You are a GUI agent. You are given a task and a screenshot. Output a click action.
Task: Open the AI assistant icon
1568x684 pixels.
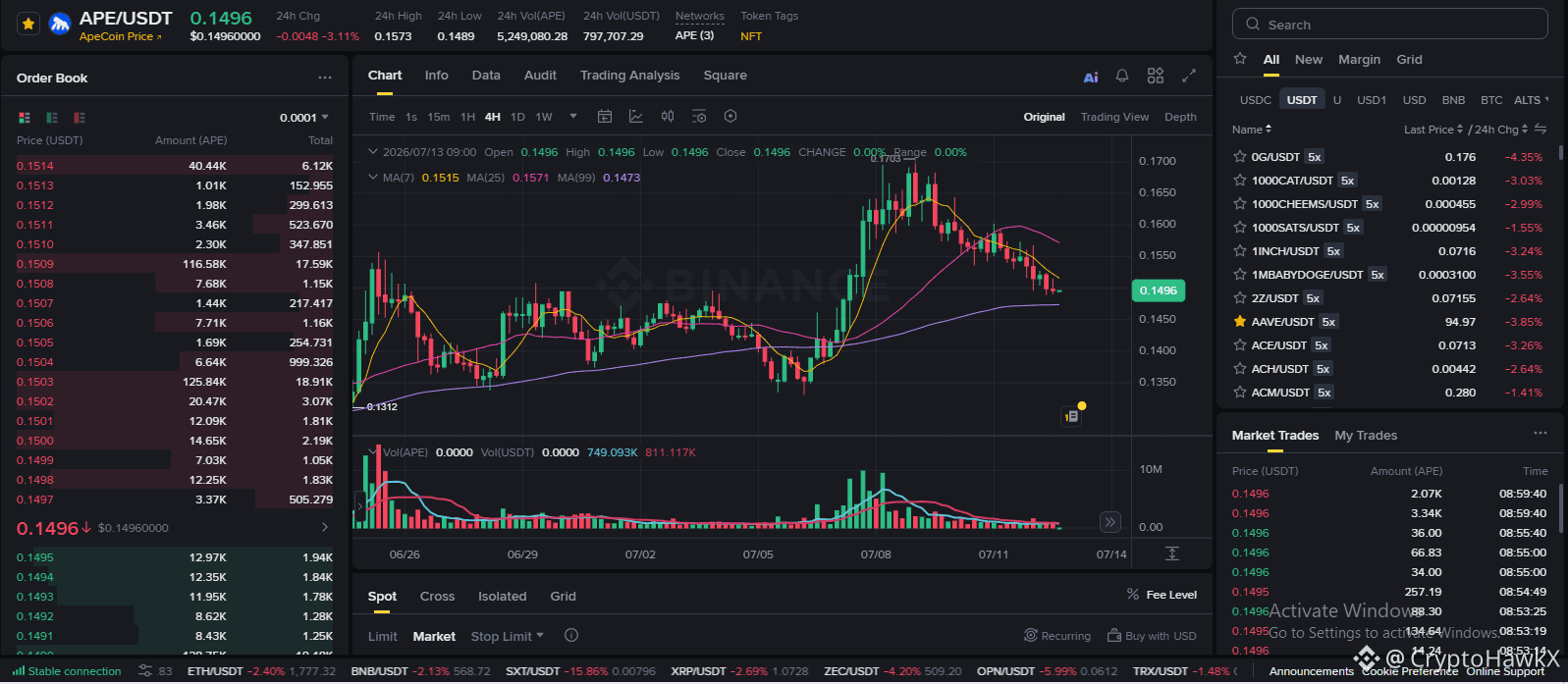1091,77
